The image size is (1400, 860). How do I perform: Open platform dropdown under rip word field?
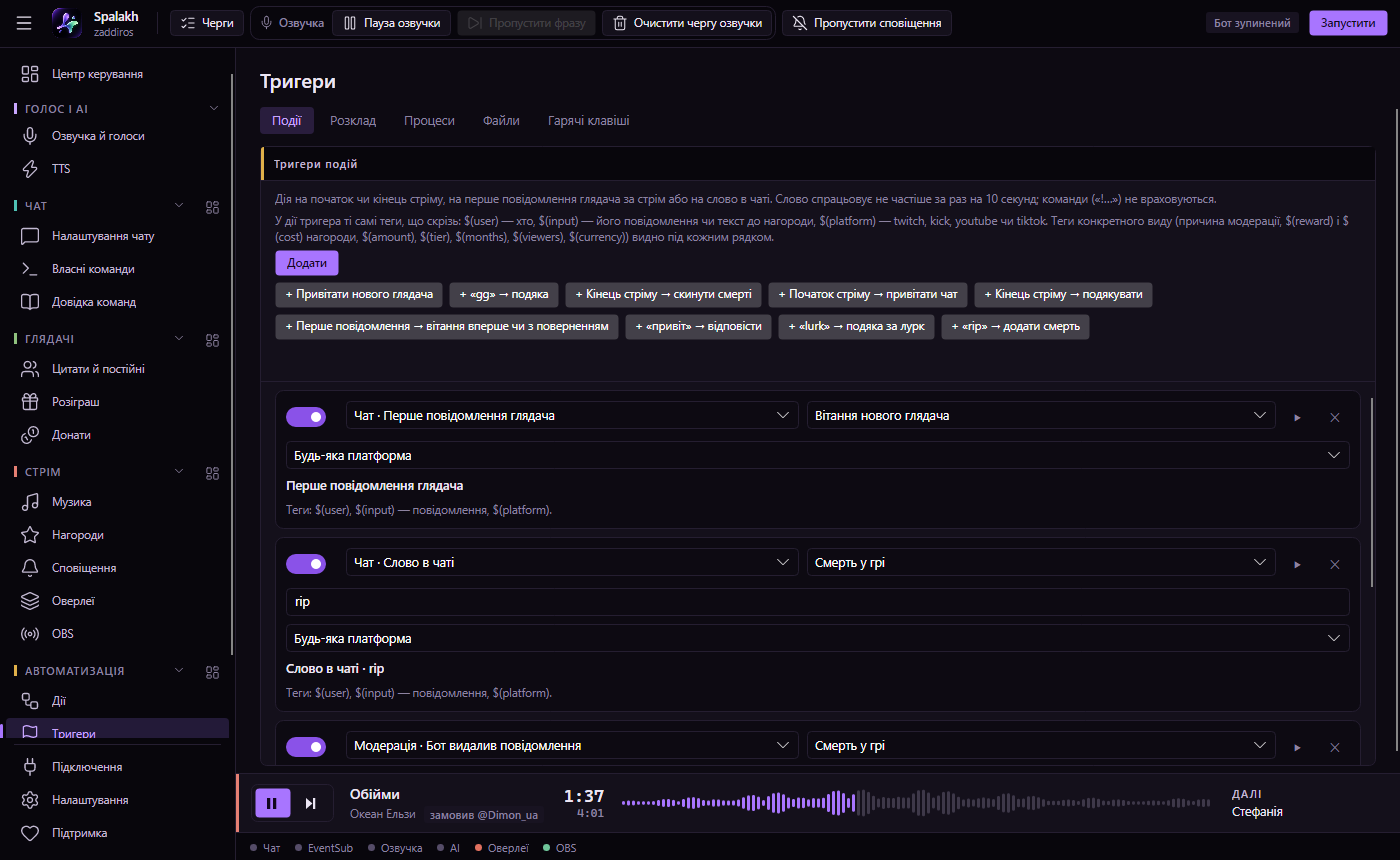[817, 638]
